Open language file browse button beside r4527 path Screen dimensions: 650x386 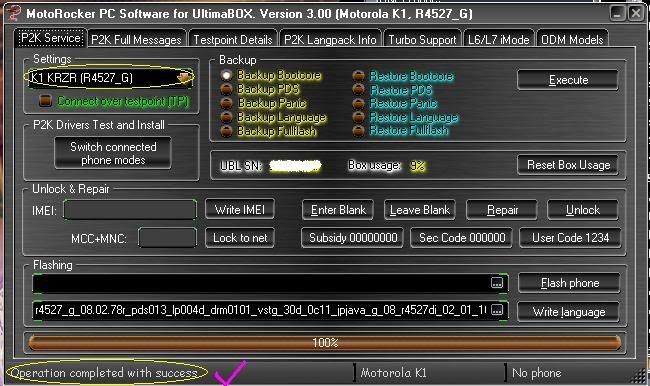coord(497,310)
